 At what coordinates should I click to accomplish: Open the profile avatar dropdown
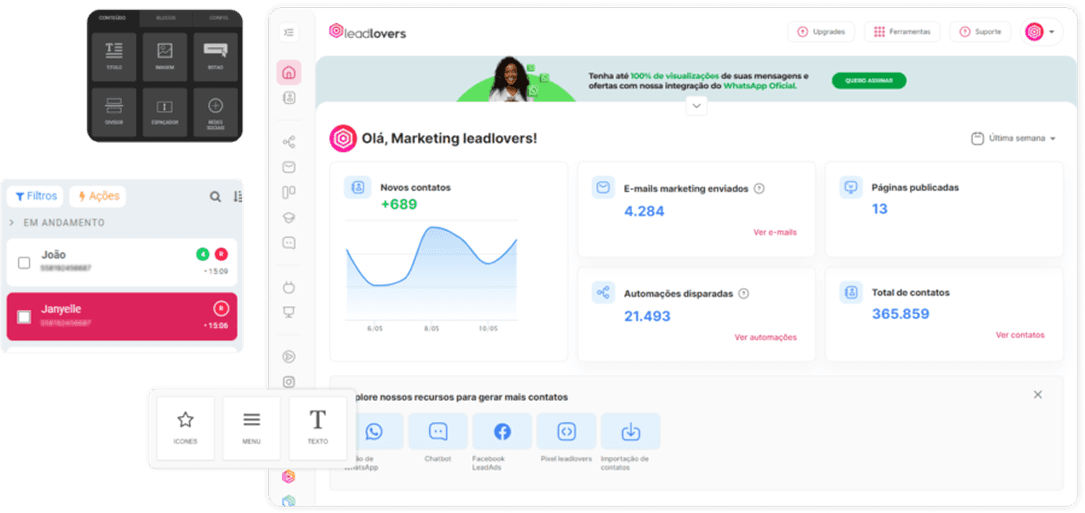pyautogui.click(x=1042, y=32)
